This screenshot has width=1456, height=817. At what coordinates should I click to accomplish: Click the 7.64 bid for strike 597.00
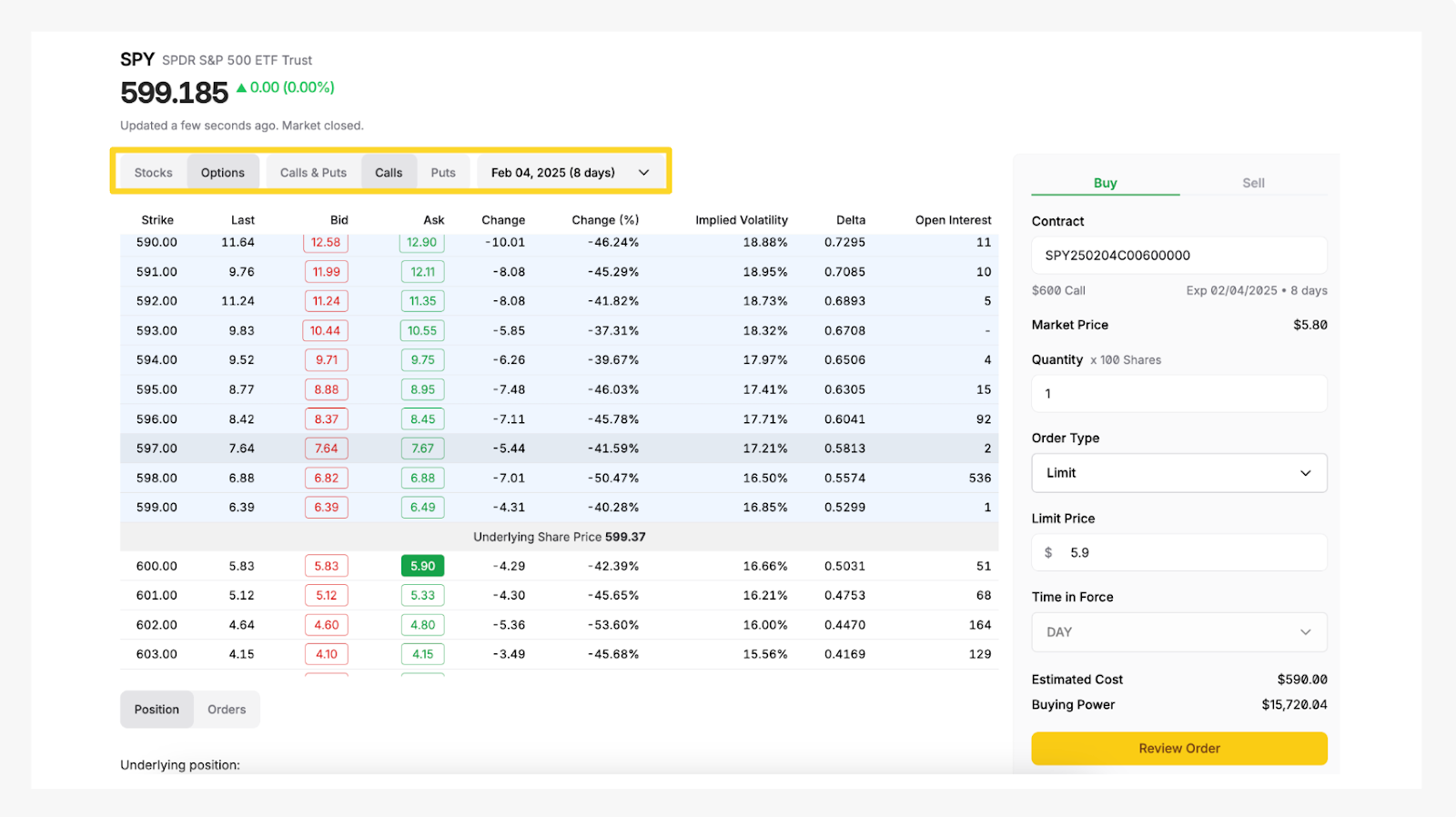click(x=327, y=449)
